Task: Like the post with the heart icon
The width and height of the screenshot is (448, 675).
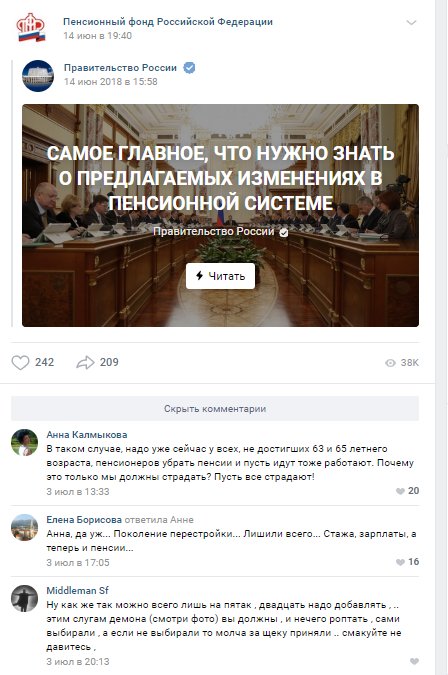Action: (x=20, y=362)
